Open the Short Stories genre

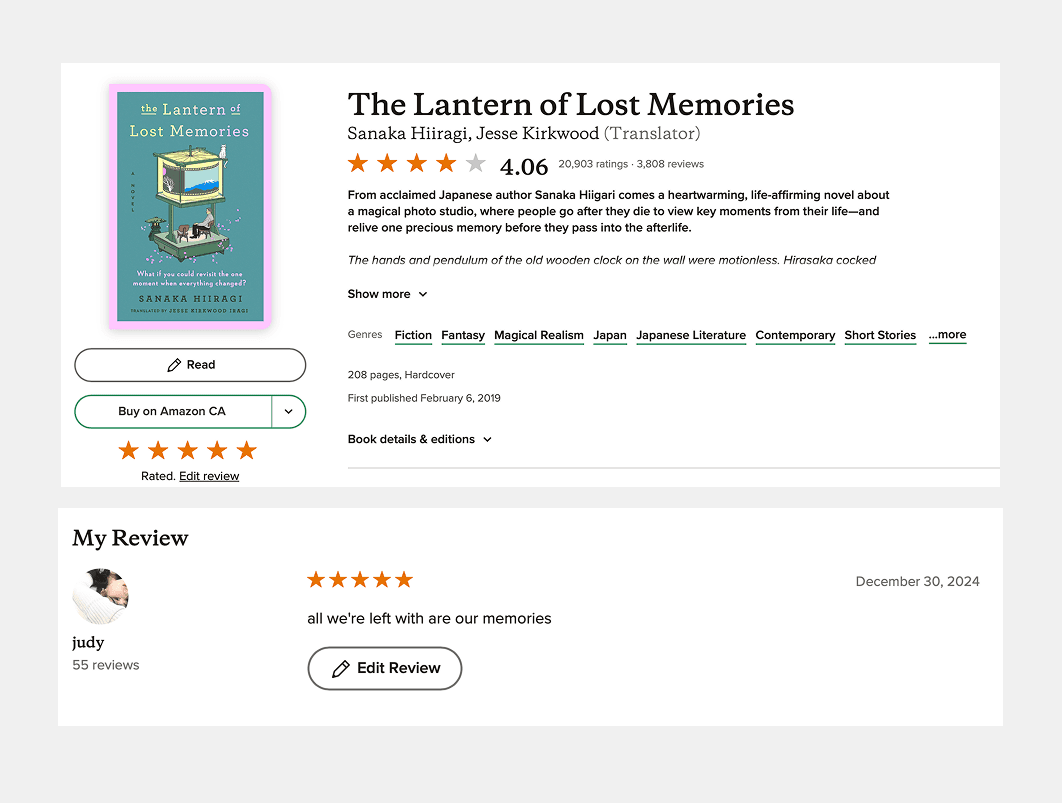point(880,335)
